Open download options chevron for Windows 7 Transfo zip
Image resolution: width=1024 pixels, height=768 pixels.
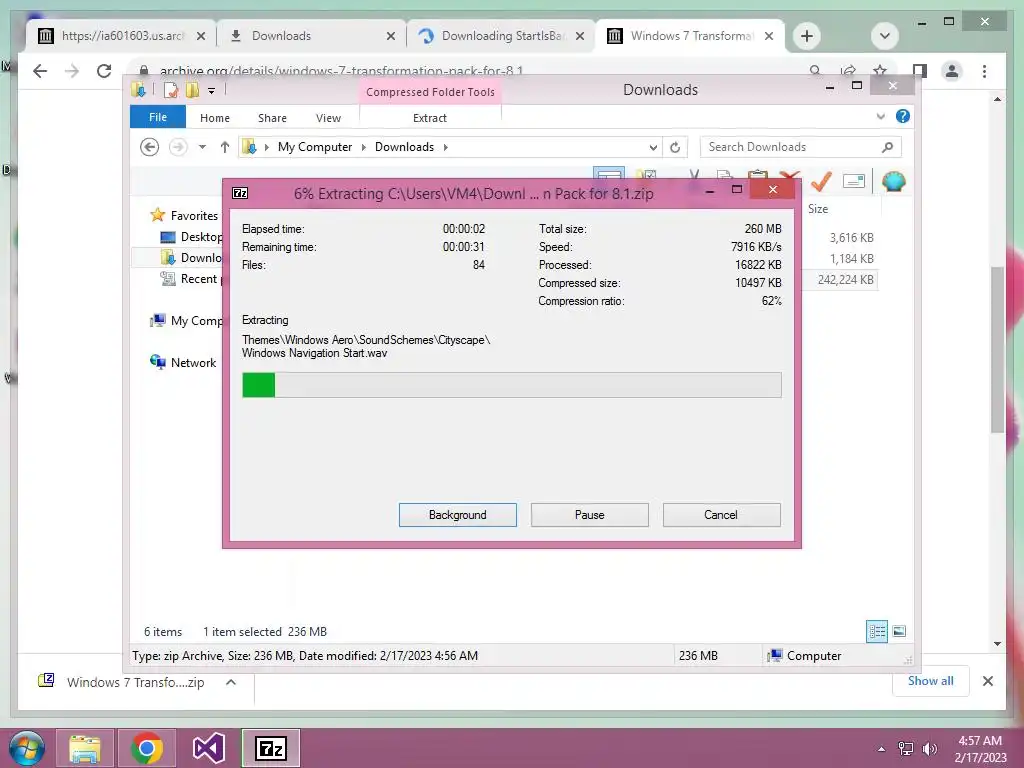pyautogui.click(x=231, y=682)
